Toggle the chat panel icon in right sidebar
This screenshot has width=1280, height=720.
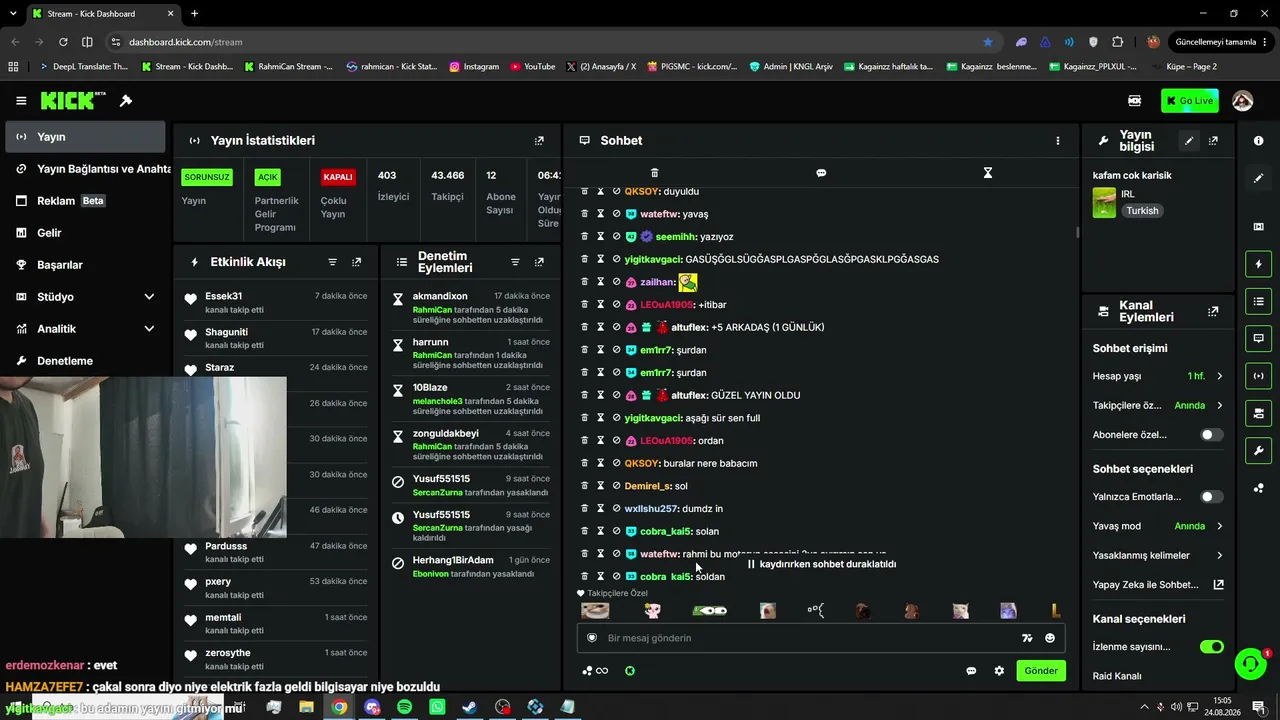1259,338
